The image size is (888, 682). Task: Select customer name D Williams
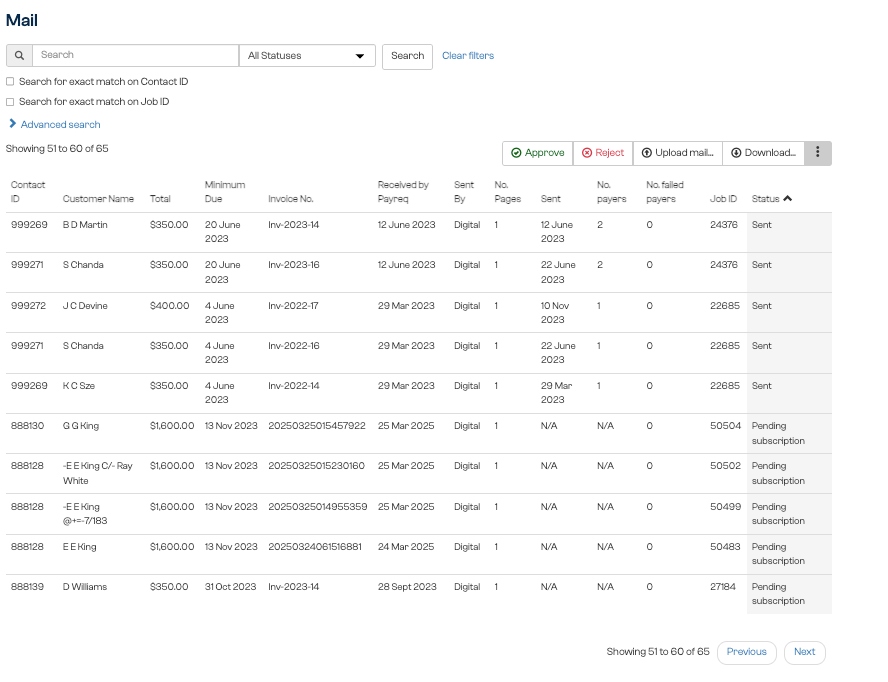[84, 587]
